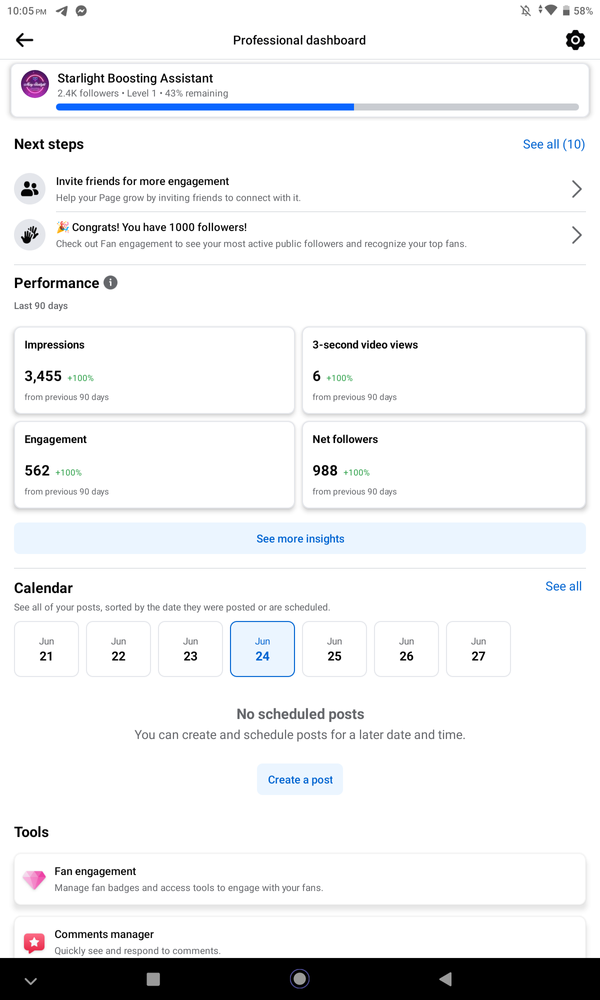Tap the Android home navigation button
The height and width of the screenshot is (1000, 600).
(299, 978)
